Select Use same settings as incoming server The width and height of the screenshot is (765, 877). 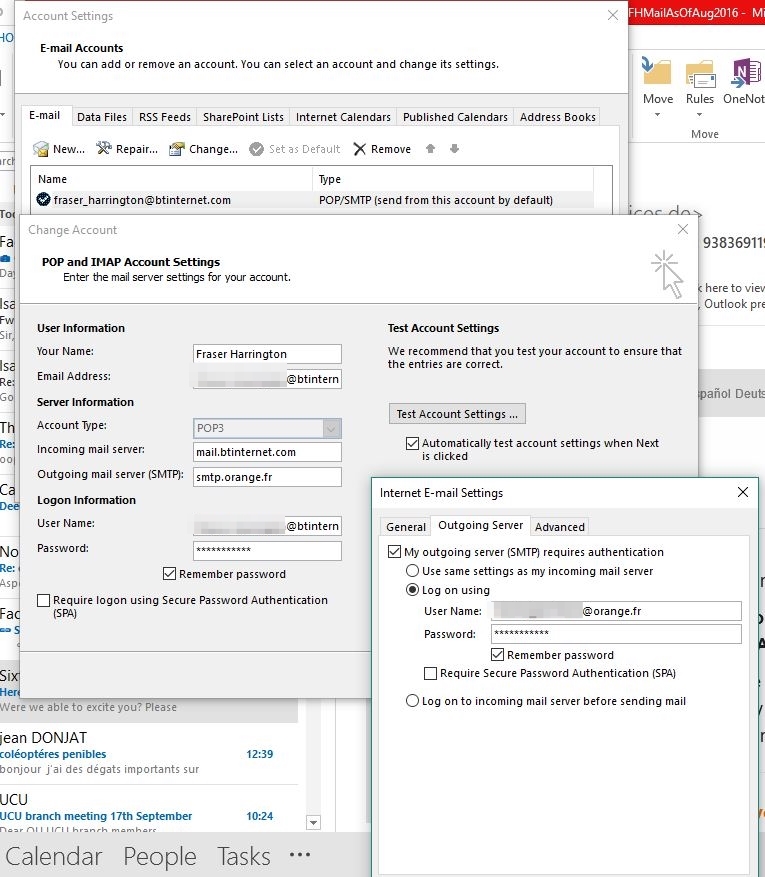(412, 571)
